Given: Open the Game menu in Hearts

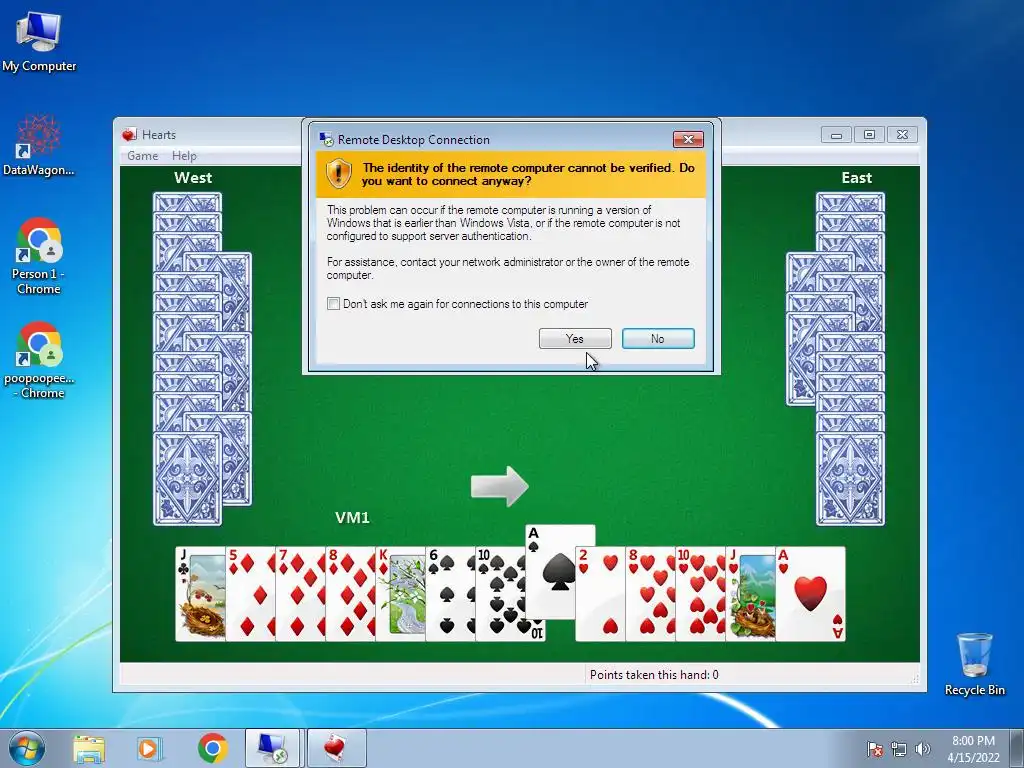Looking at the screenshot, I should tap(142, 155).
